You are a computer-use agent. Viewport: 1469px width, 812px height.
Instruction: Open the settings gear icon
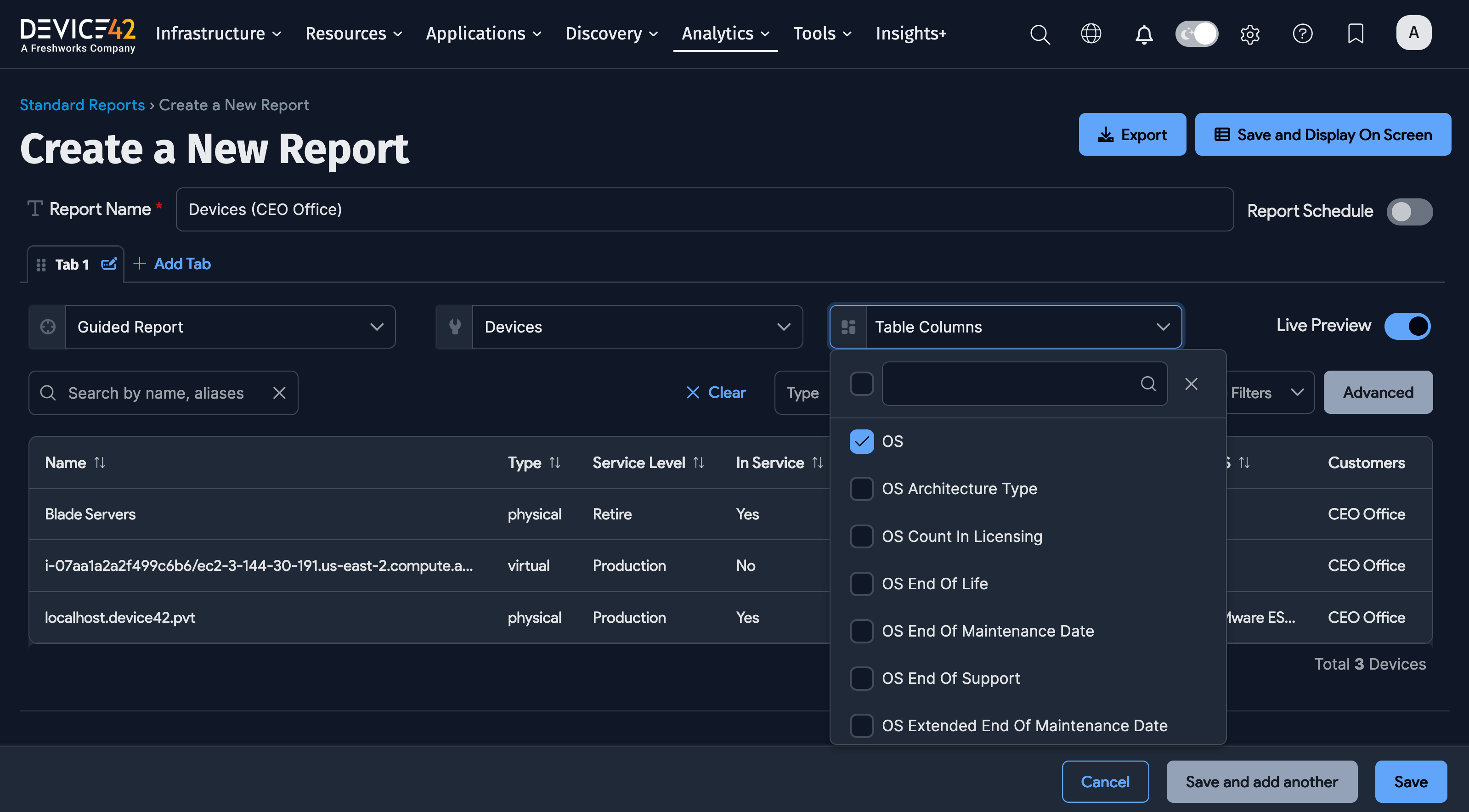tap(1249, 34)
